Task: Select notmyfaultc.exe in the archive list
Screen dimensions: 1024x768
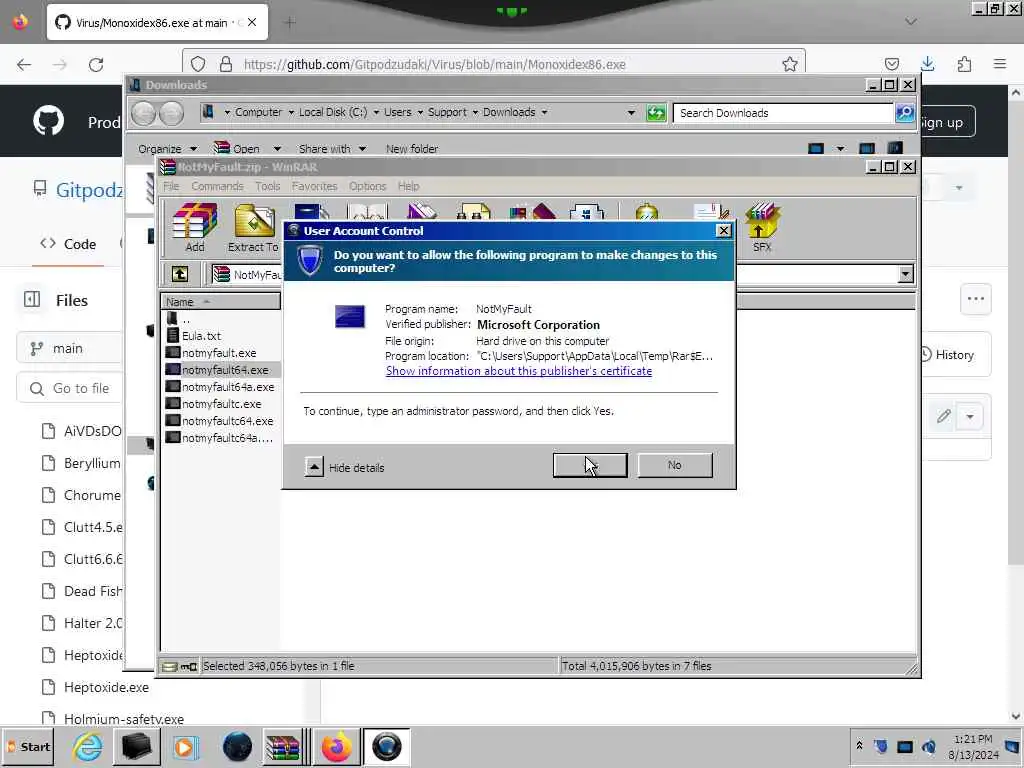Action: (220, 404)
